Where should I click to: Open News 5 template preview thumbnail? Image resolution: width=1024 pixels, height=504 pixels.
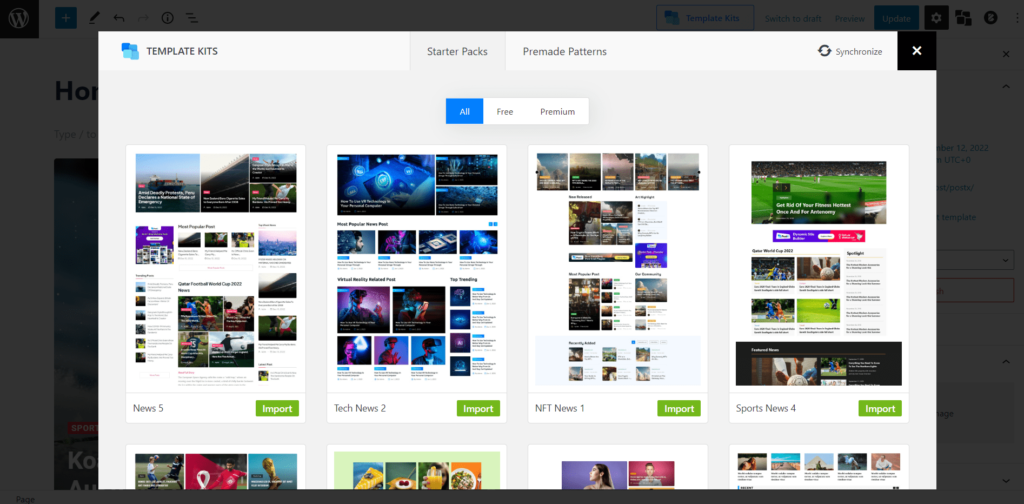(216, 269)
